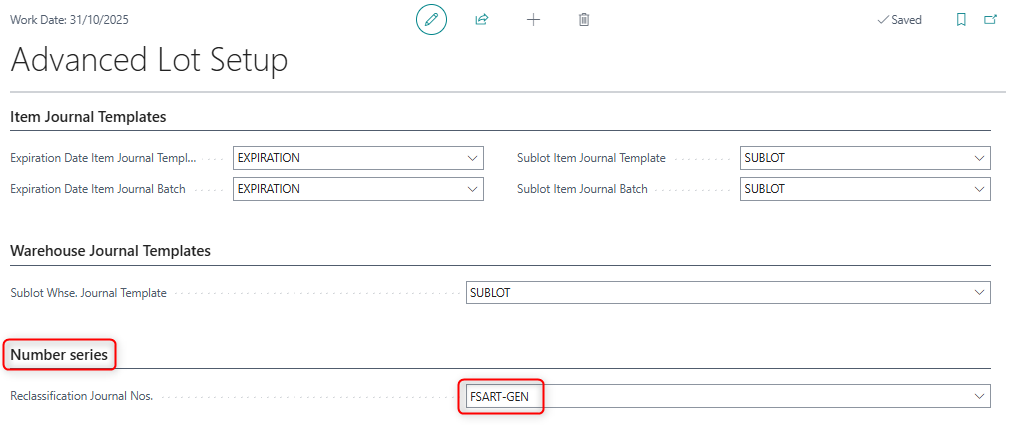This screenshot has height=425, width=1010.
Task: Open page in new window icon
Action: coord(990,20)
